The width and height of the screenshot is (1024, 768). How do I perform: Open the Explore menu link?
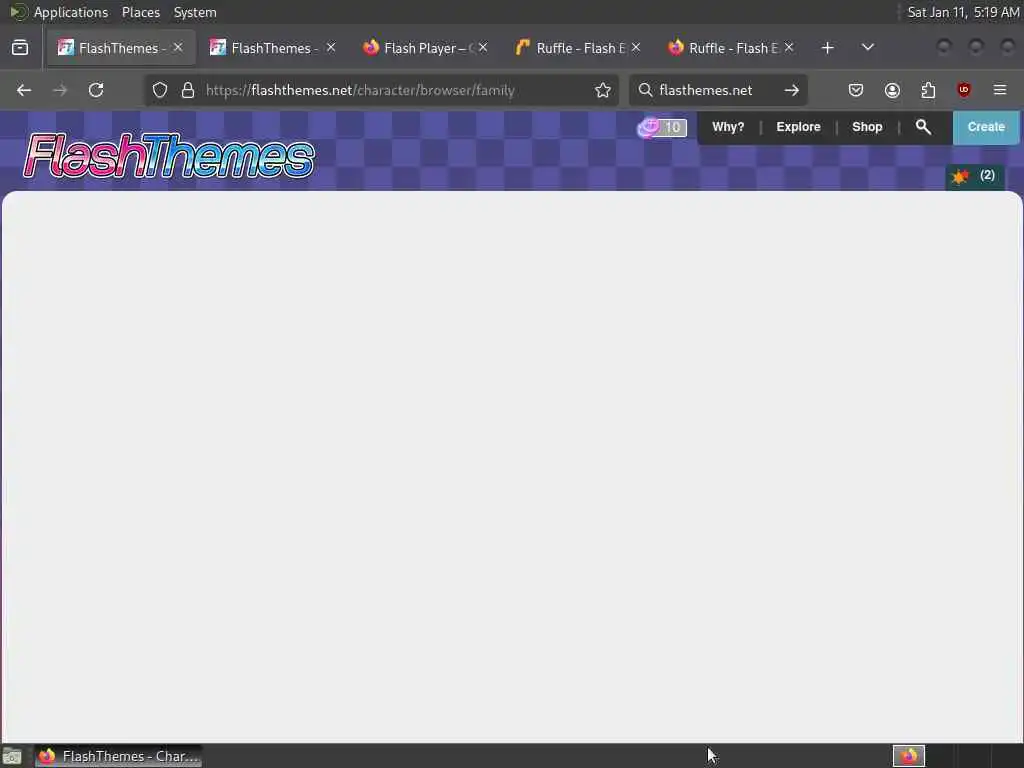tap(798, 127)
